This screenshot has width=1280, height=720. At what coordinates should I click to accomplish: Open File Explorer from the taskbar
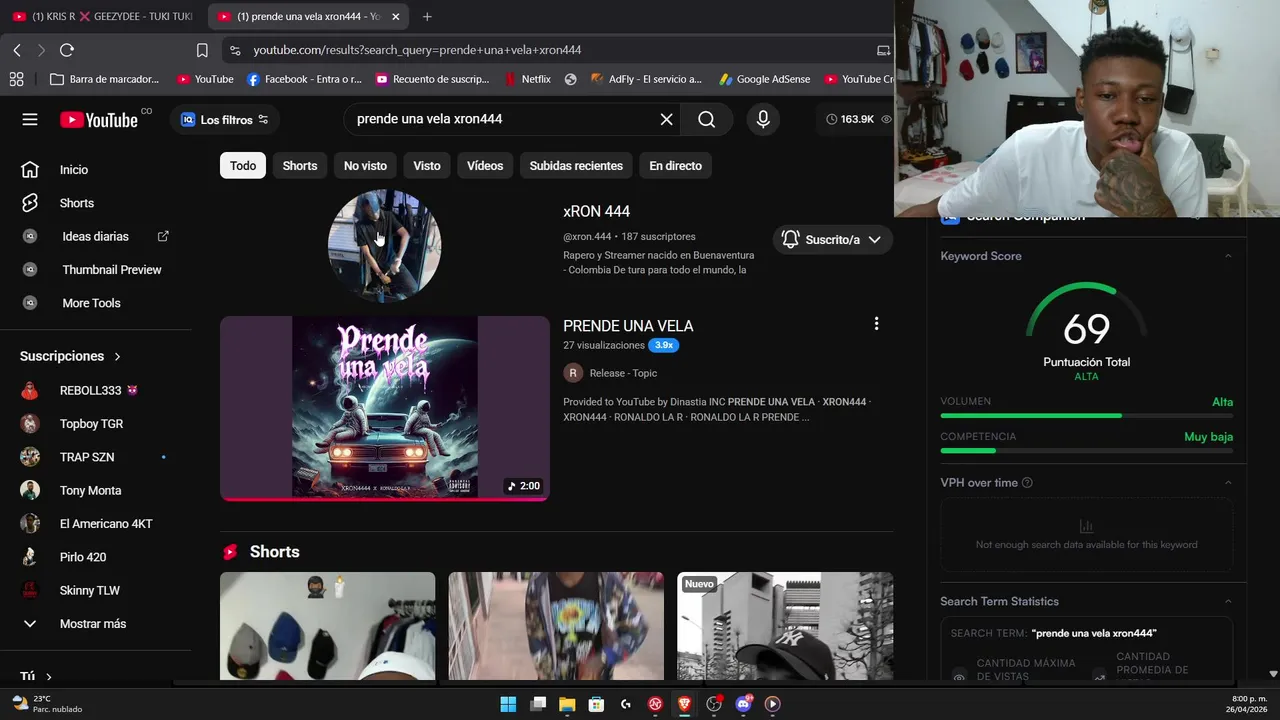coord(567,704)
